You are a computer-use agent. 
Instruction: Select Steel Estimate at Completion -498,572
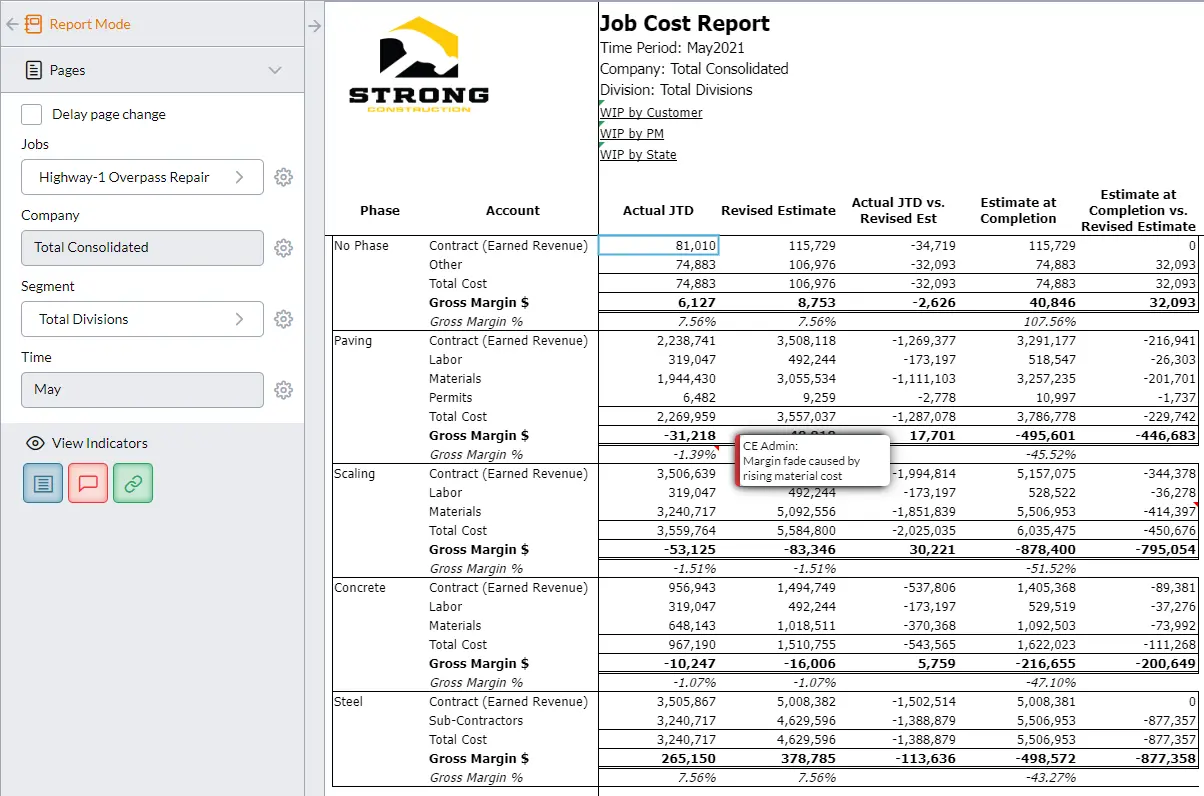(x=1018, y=759)
